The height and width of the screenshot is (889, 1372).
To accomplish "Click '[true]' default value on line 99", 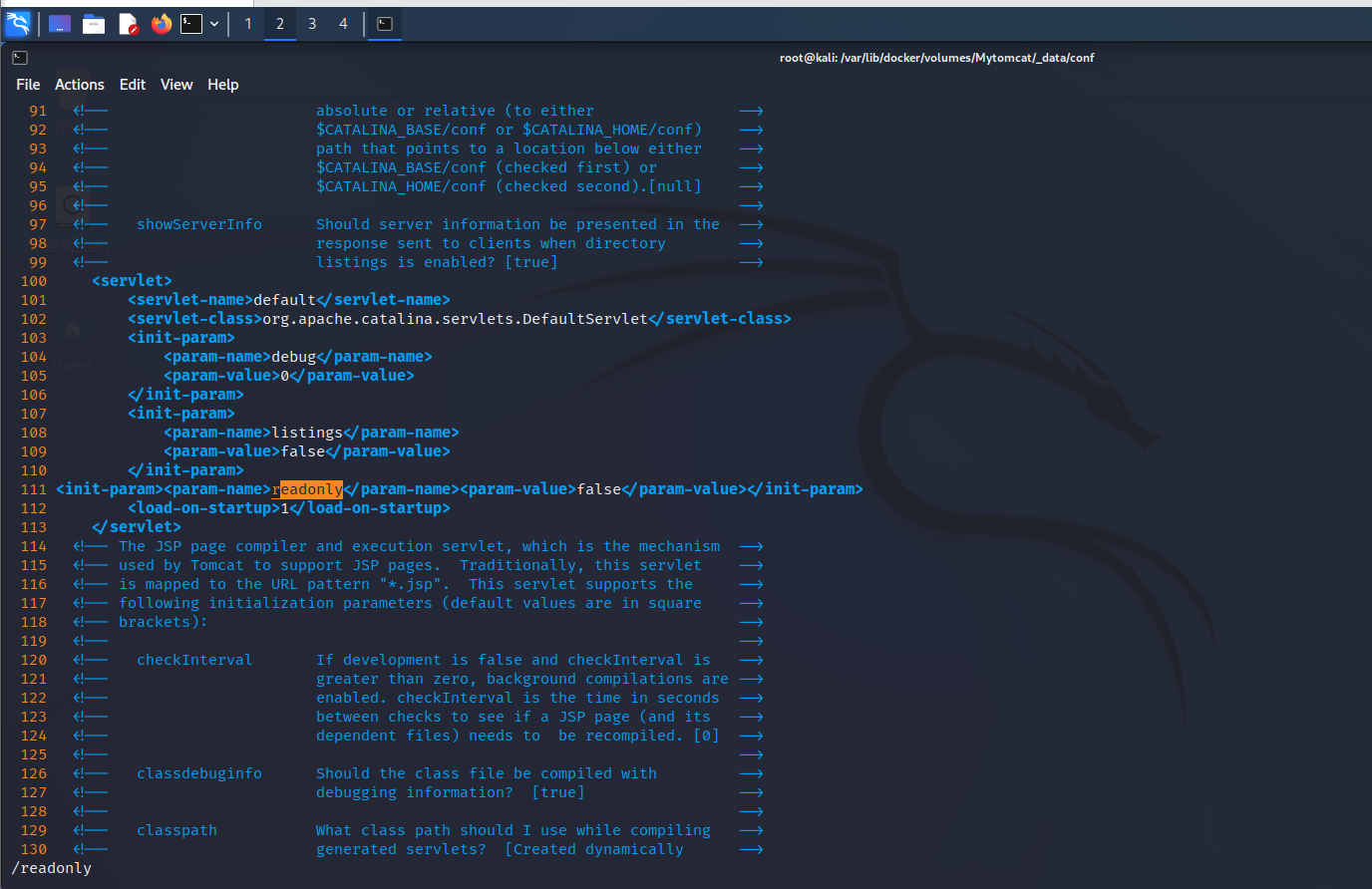I will coord(531,262).
